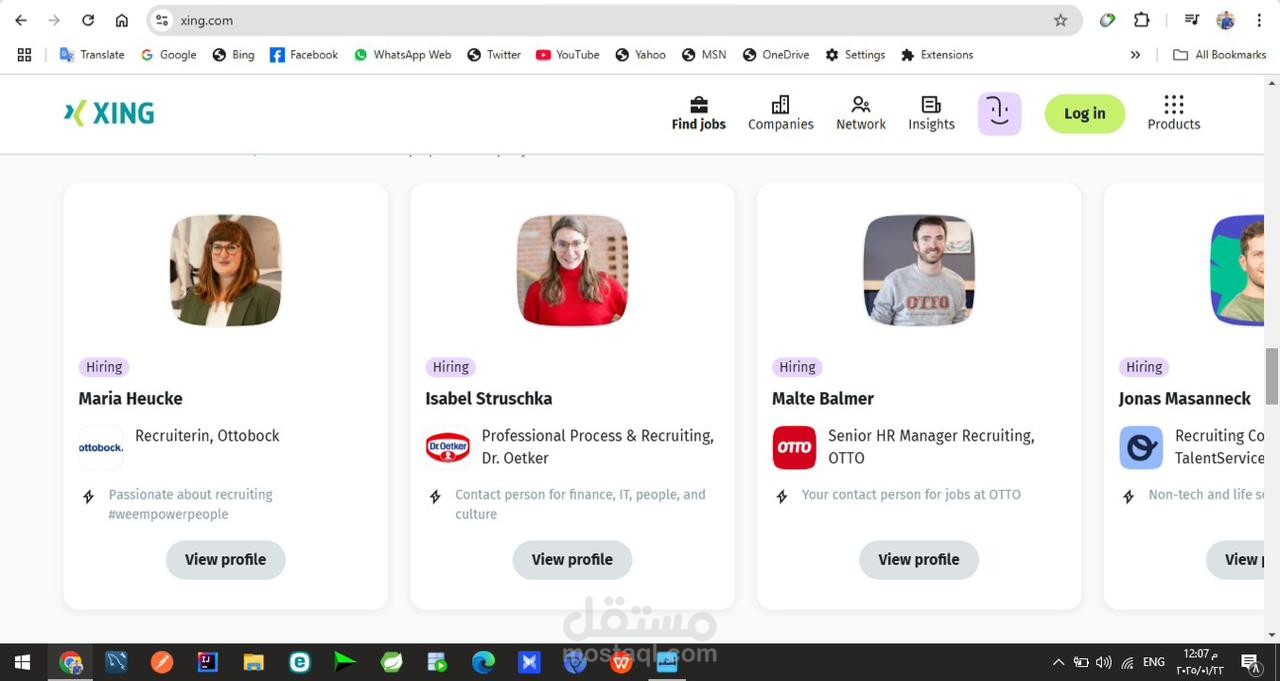Click Hiring badge on Malte Balmer card
The width and height of the screenshot is (1280, 681).
point(797,367)
